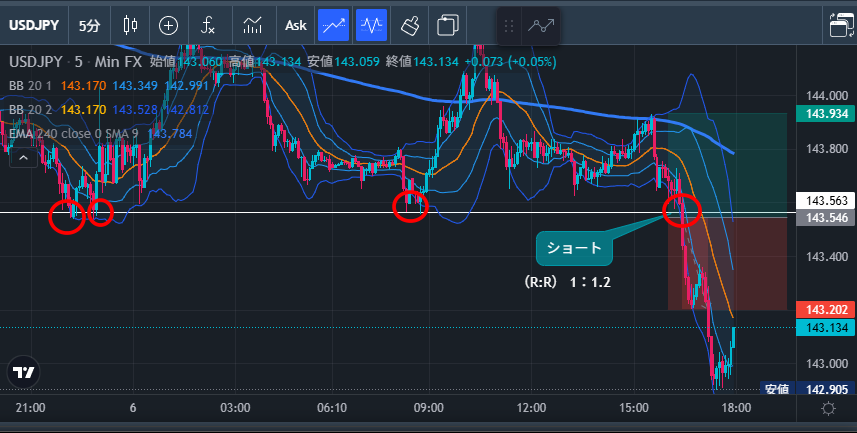Image resolution: width=857 pixels, height=433 pixels.
Task: Switch the Ask price display
Action: (295, 25)
